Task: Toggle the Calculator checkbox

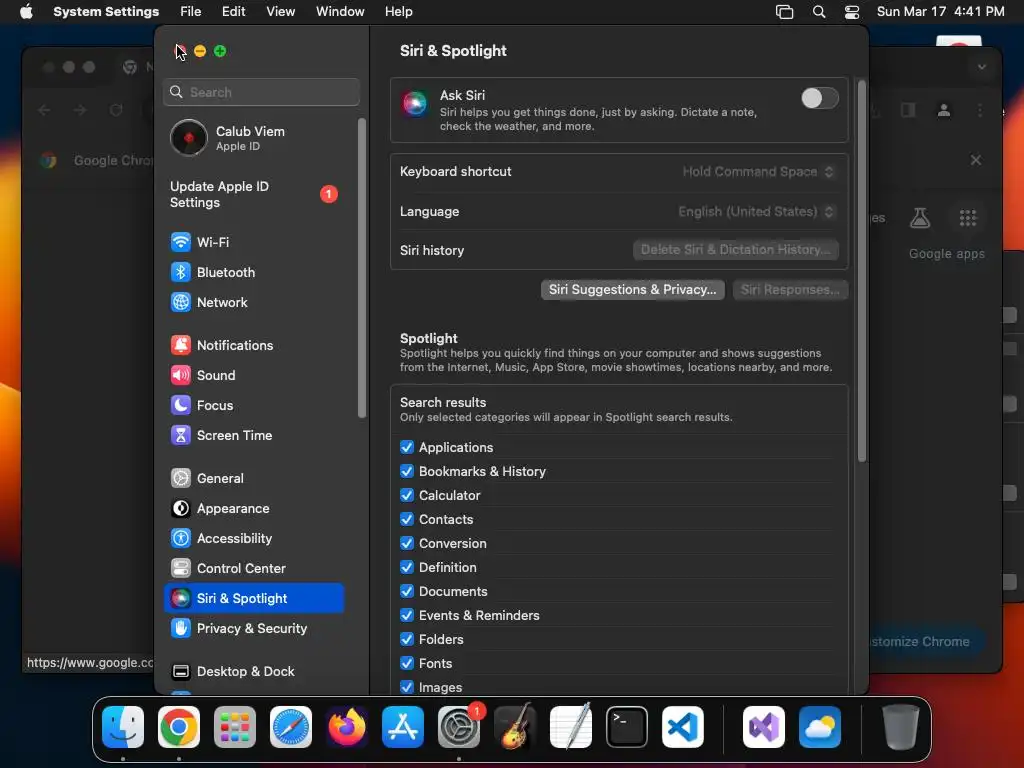Action: pyautogui.click(x=407, y=496)
